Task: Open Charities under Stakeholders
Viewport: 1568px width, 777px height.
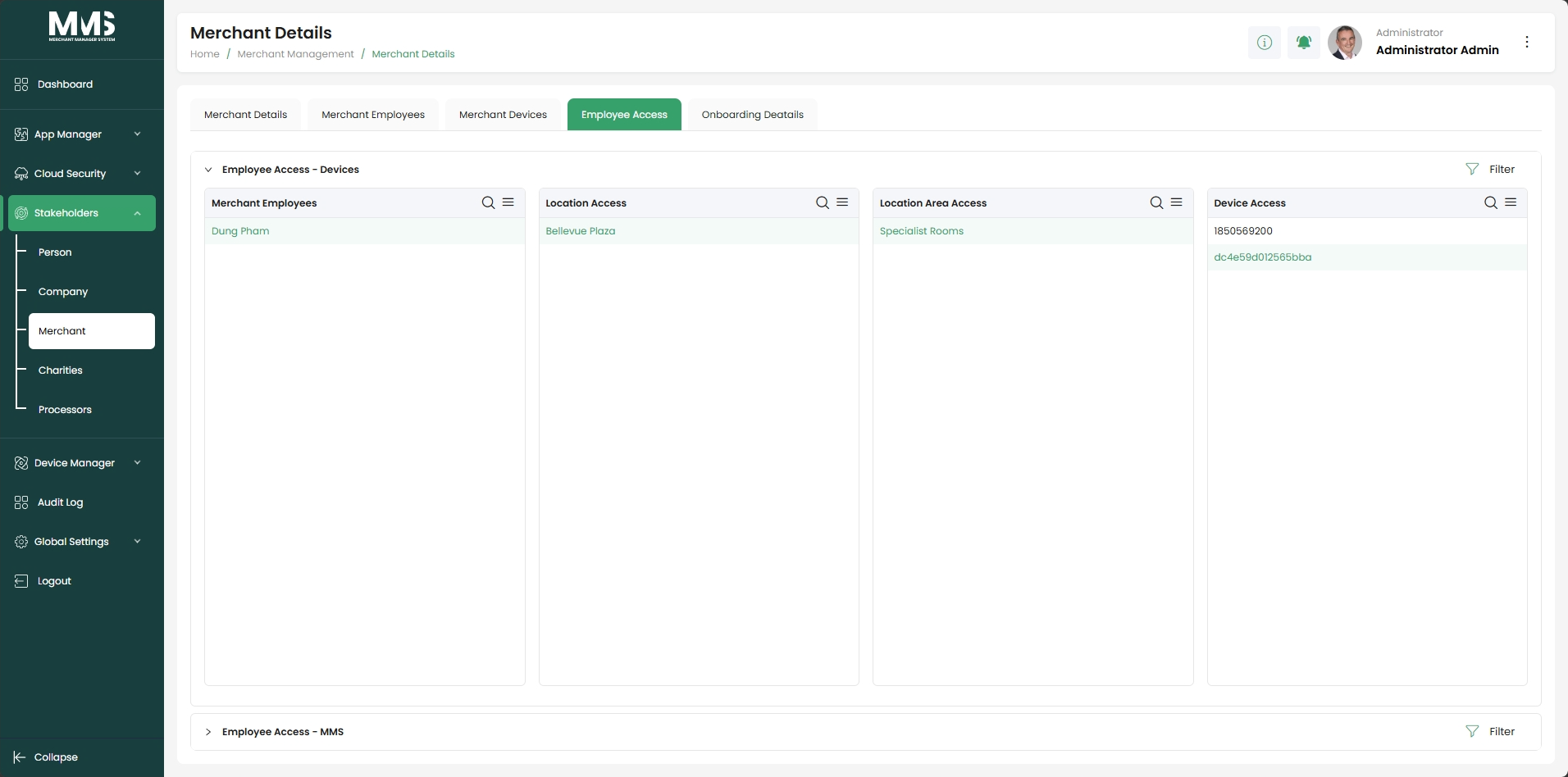Action: pyautogui.click(x=61, y=370)
